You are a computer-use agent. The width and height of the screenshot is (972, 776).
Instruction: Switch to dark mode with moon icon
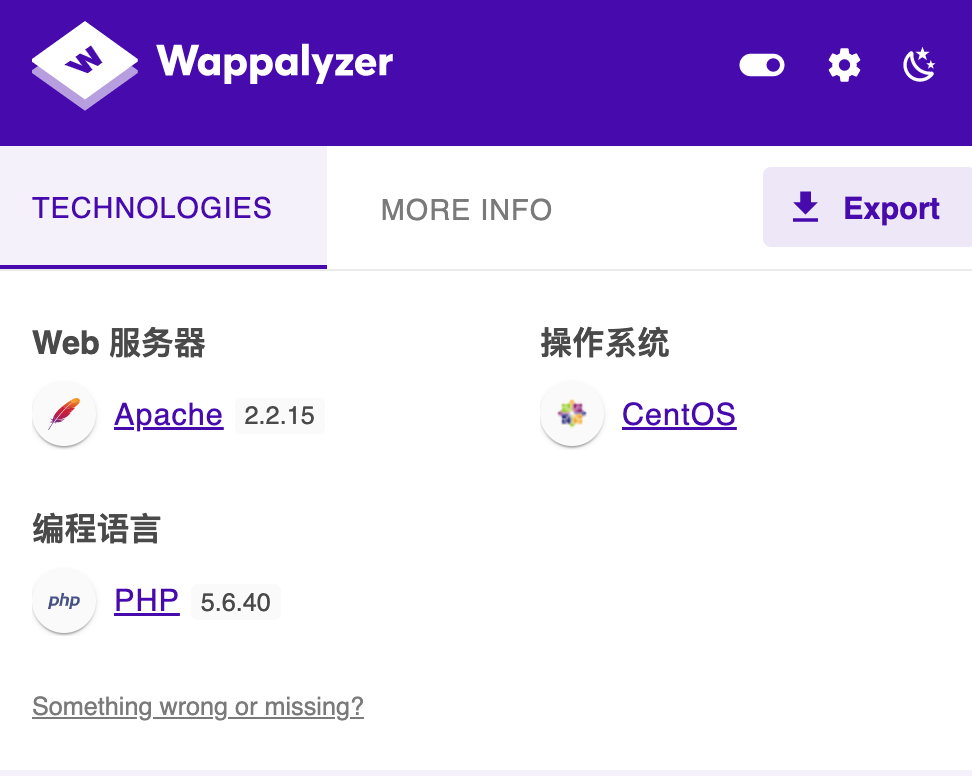pyautogui.click(x=919, y=64)
